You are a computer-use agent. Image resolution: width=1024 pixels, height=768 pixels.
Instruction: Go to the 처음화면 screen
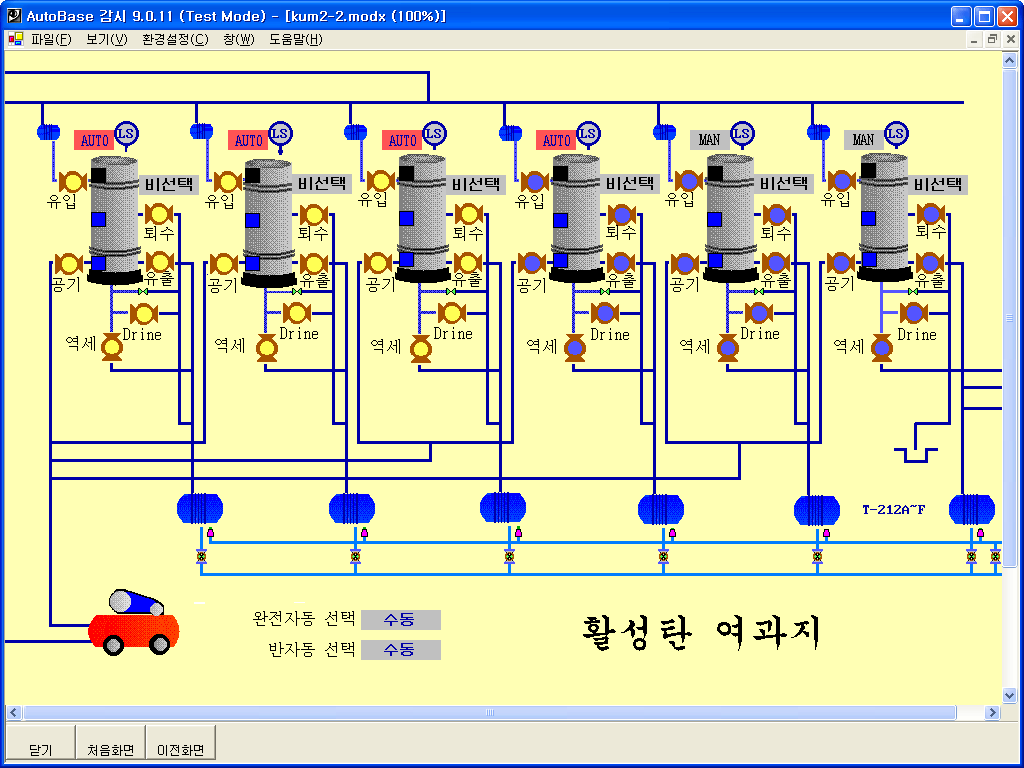[x=110, y=749]
